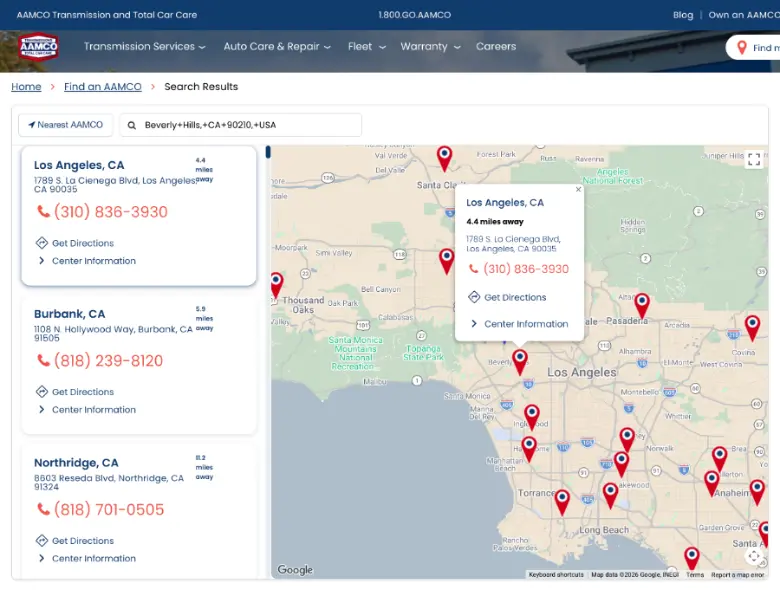This screenshot has width=780, height=590.
Task: Expand the Warranty dropdown menu
Action: (430, 46)
